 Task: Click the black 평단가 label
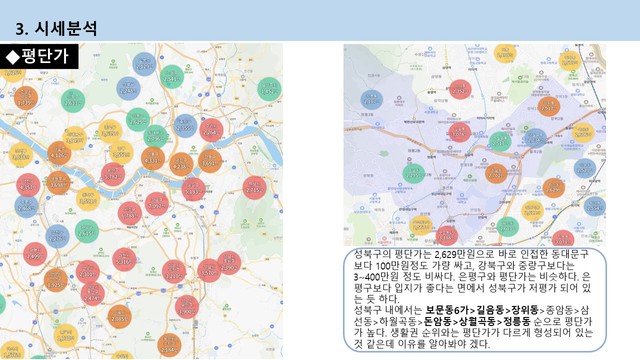click(39, 56)
